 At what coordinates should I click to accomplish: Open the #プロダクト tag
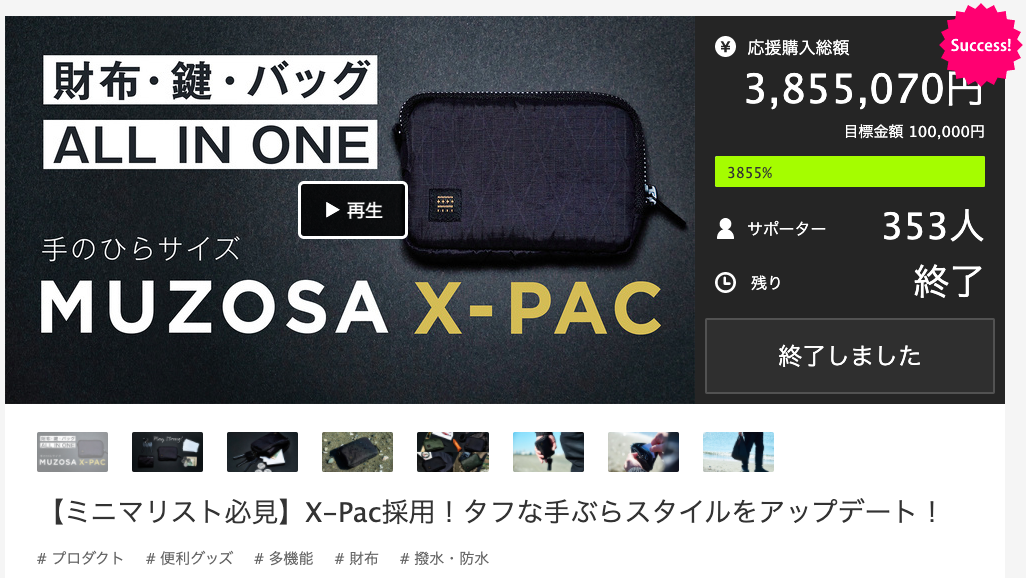pyautogui.click(x=80, y=558)
